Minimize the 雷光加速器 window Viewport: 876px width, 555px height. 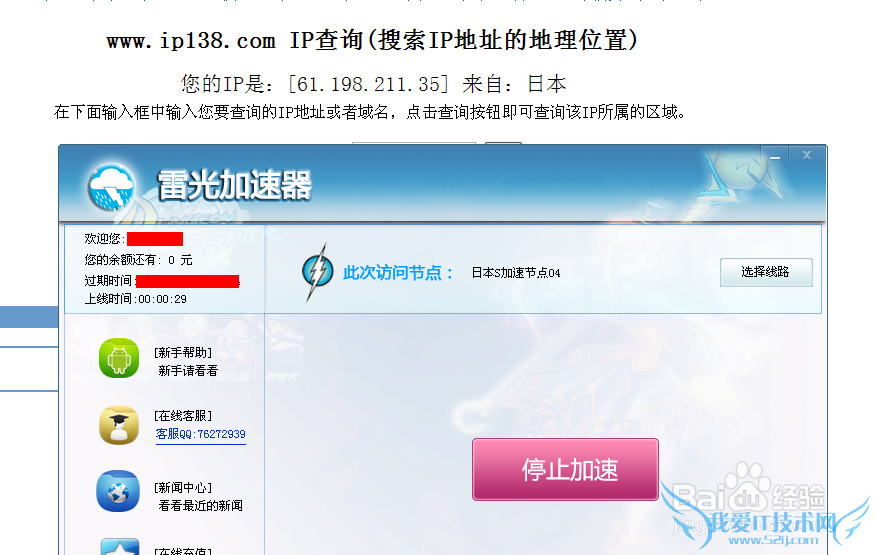pos(774,156)
